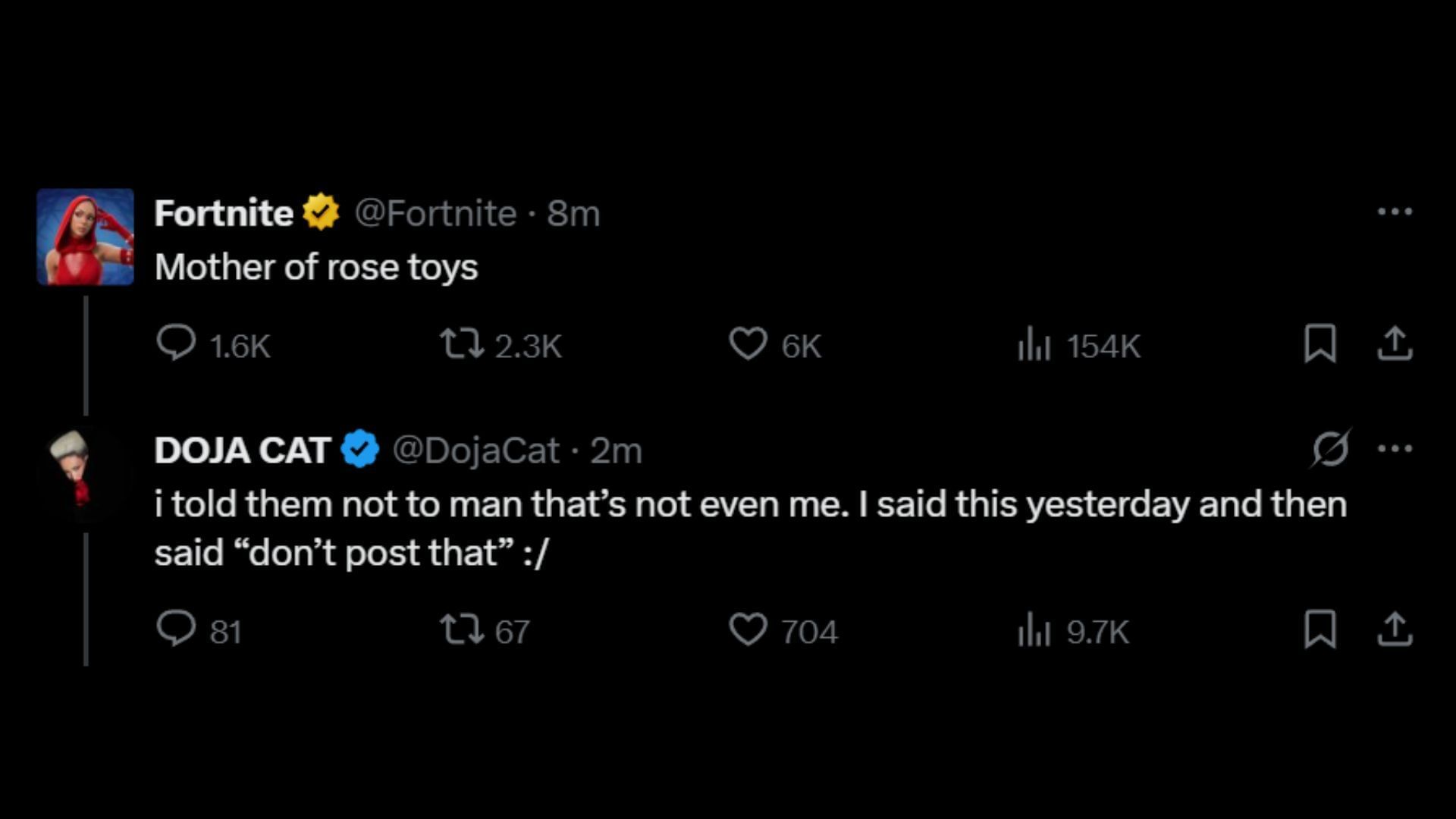Retweet Doja Cat's reply
Image resolution: width=1456 pixels, height=819 pixels.
point(462,629)
